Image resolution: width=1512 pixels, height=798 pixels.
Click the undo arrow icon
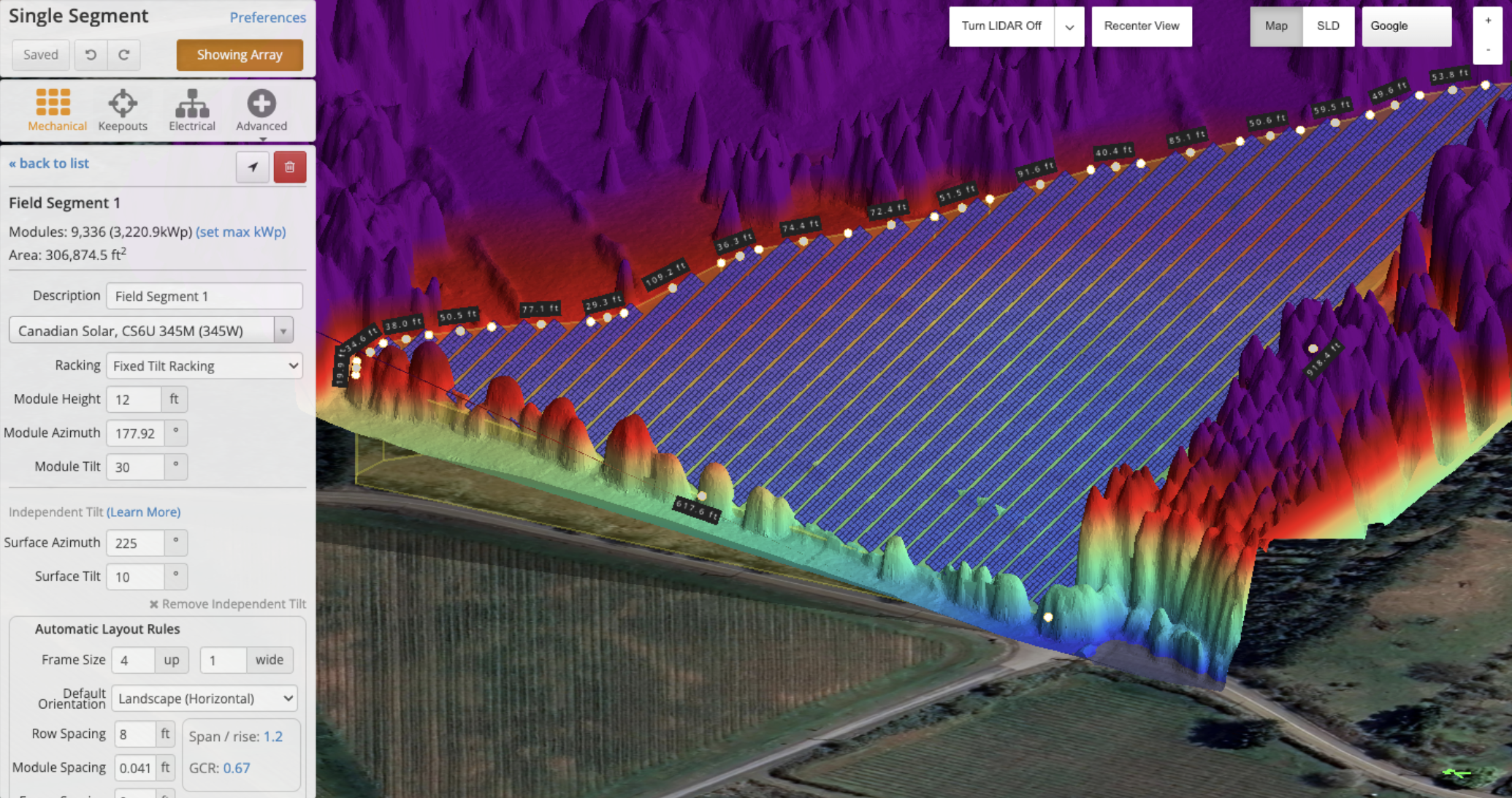pos(91,55)
